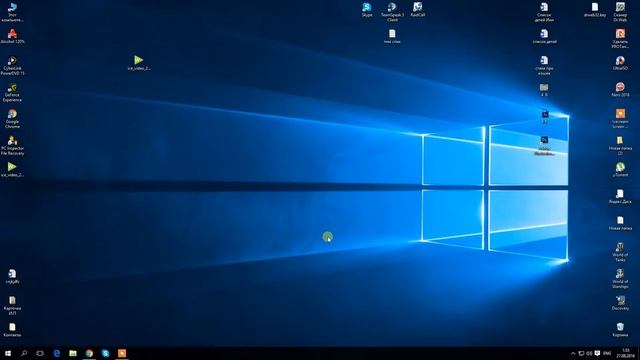This screenshot has width=640, height=360.
Task: Open the UltraISO desktop shortcut
Action: [x=620, y=63]
